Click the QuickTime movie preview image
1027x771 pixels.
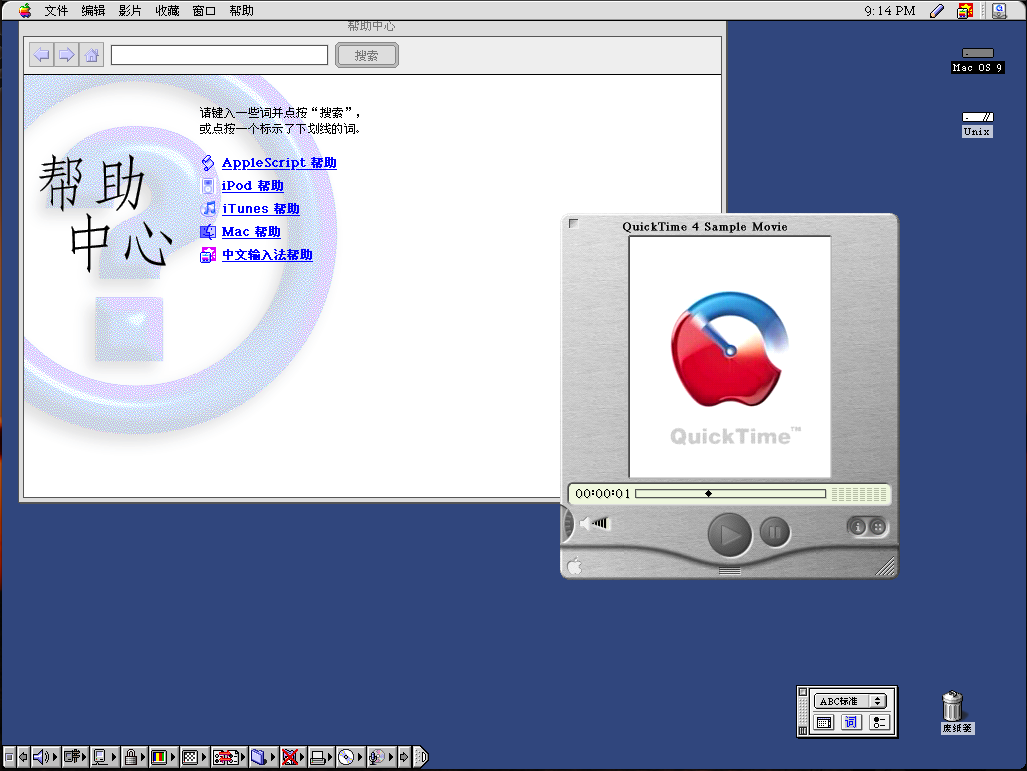pos(730,357)
